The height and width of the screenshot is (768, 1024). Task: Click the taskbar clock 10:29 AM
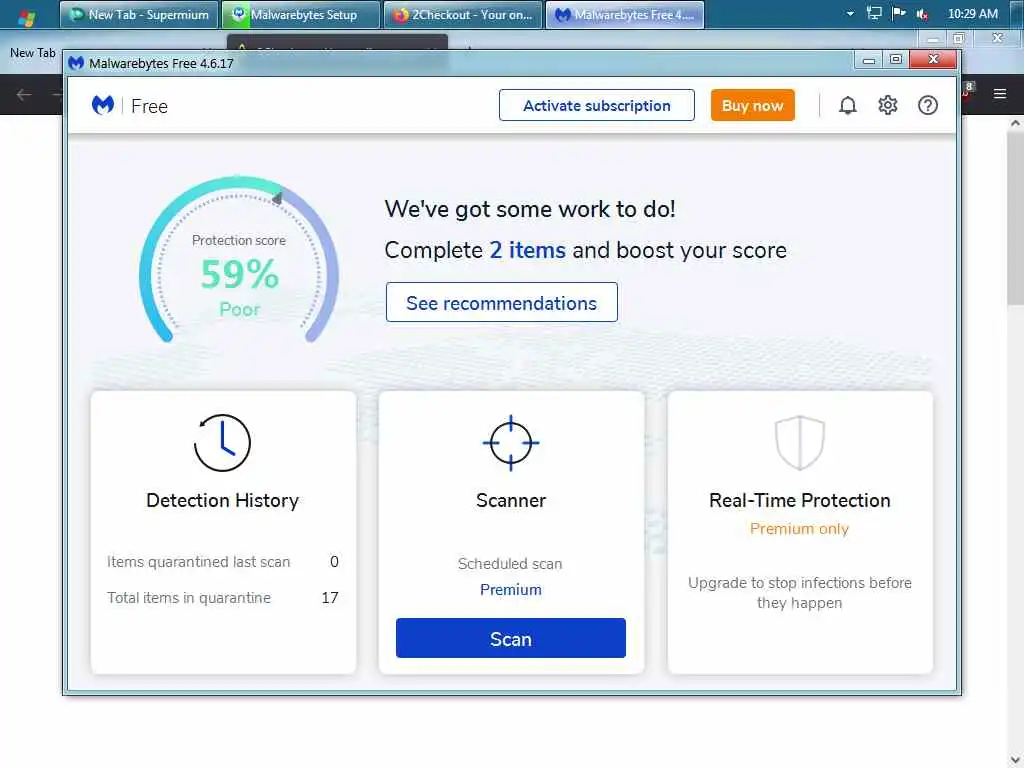point(972,14)
